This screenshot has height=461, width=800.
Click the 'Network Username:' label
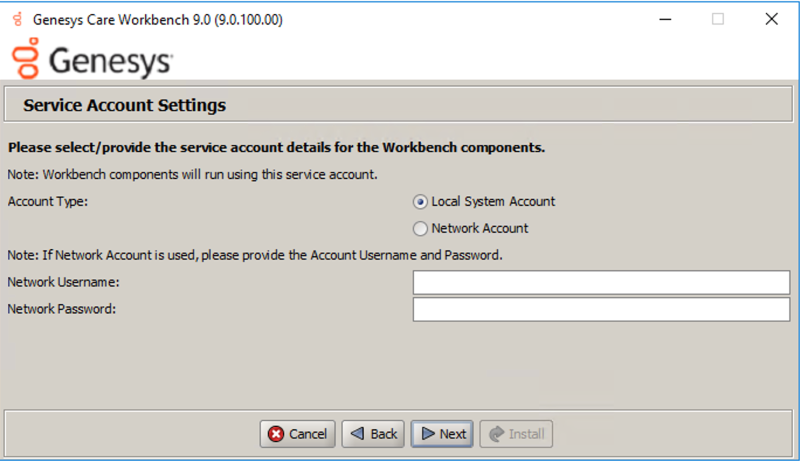(x=64, y=283)
